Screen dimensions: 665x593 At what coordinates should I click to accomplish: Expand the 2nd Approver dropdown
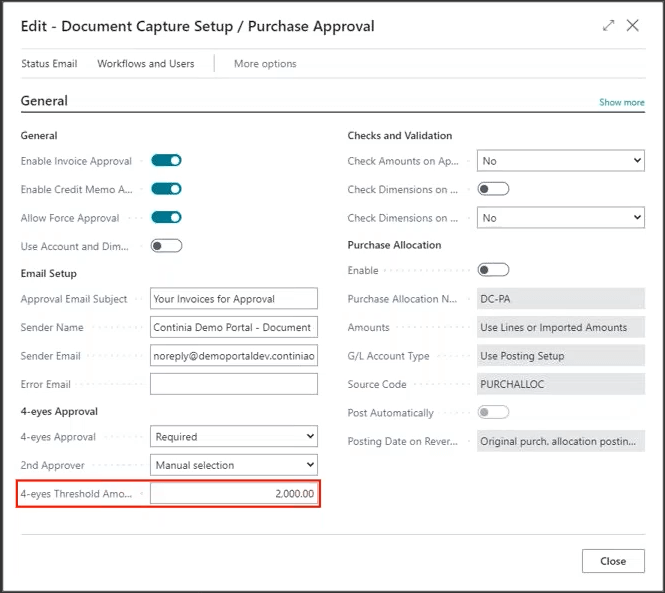click(x=234, y=465)
